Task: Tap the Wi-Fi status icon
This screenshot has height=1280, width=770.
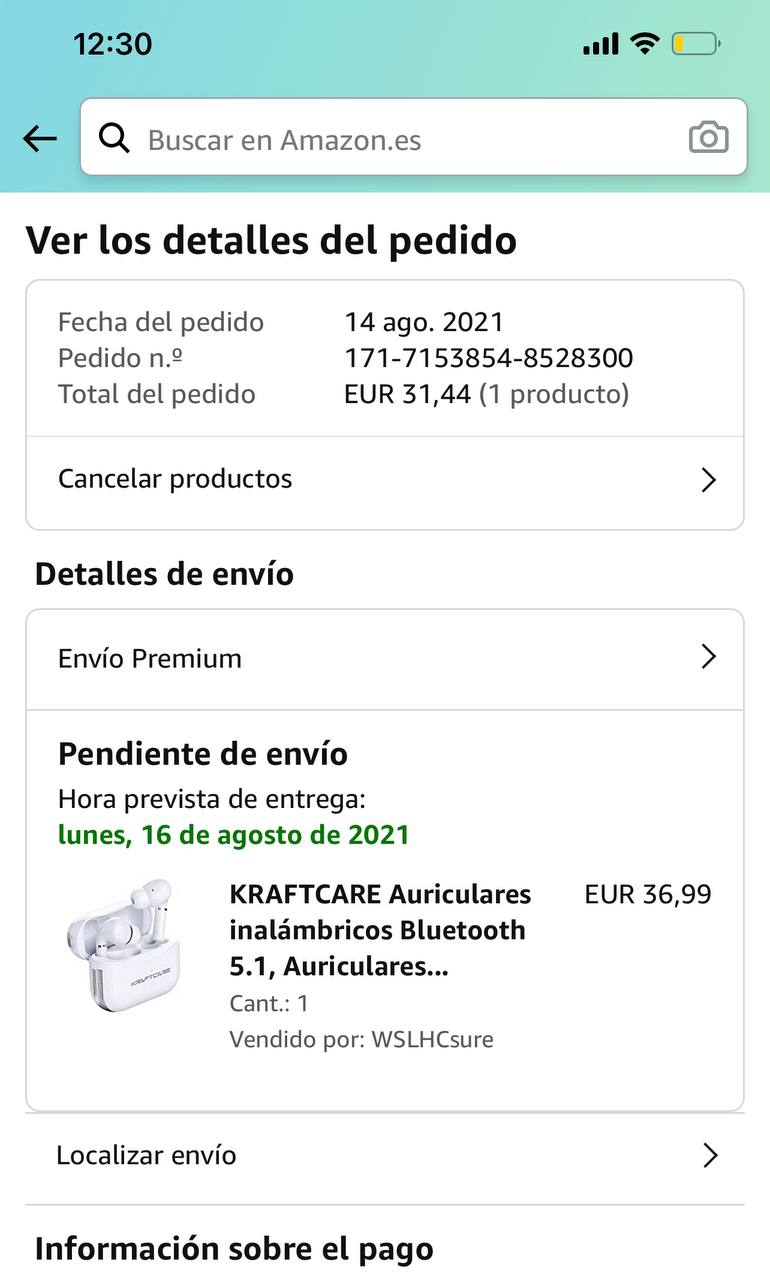Action: (x=645, y=44)
